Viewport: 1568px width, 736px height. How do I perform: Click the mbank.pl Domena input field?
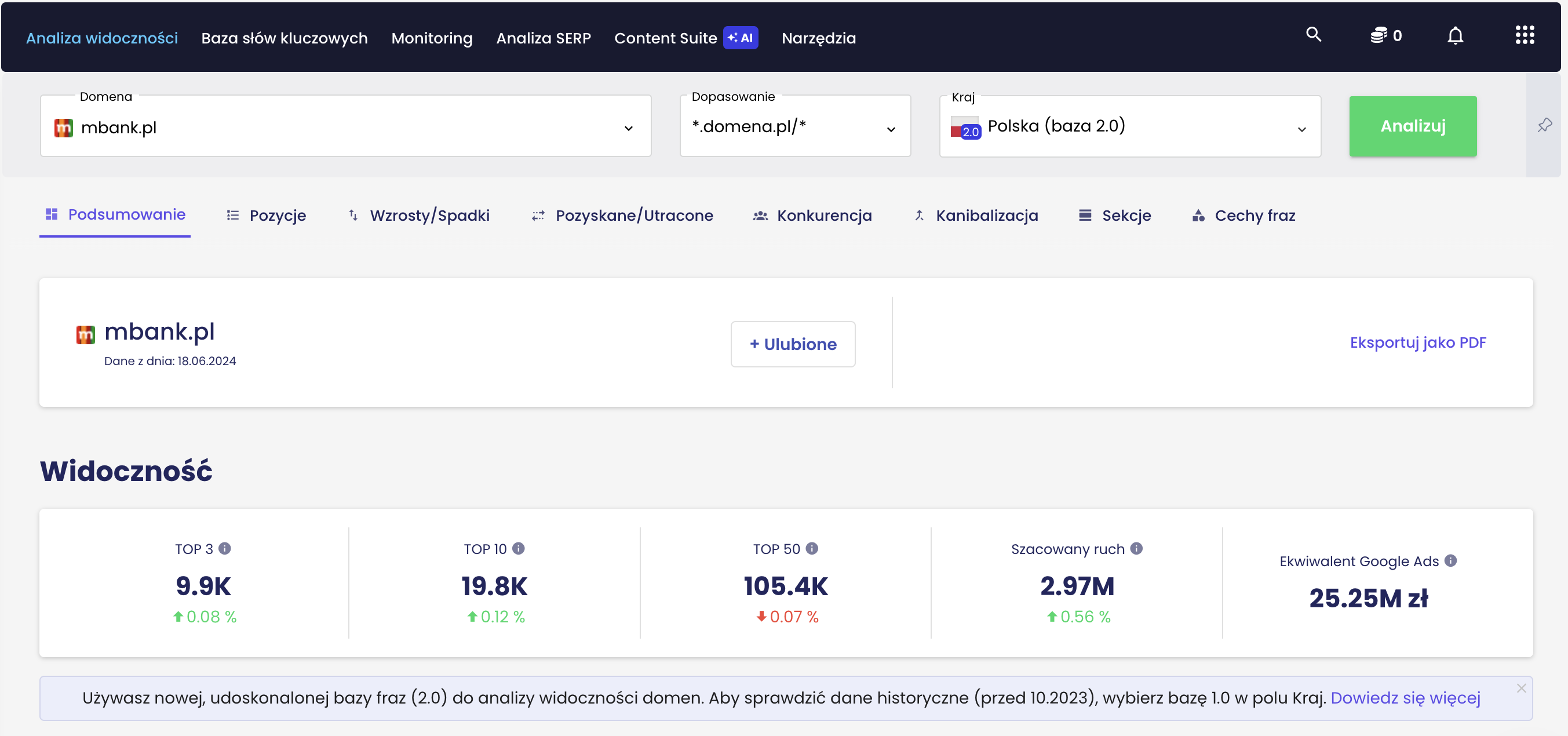[346, 126]
